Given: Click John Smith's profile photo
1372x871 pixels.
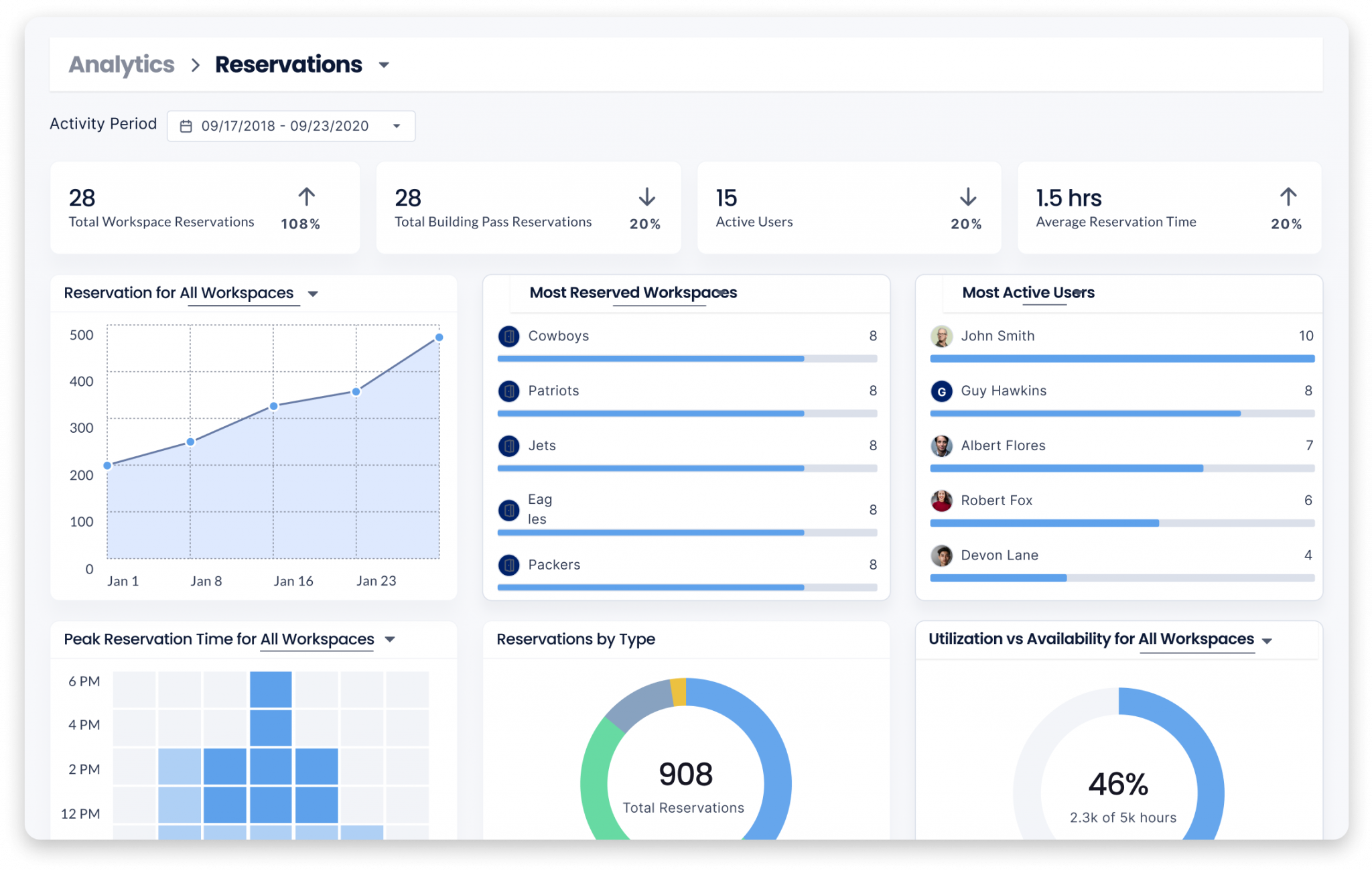Looking at the screenshot, I should click(942, 337).
